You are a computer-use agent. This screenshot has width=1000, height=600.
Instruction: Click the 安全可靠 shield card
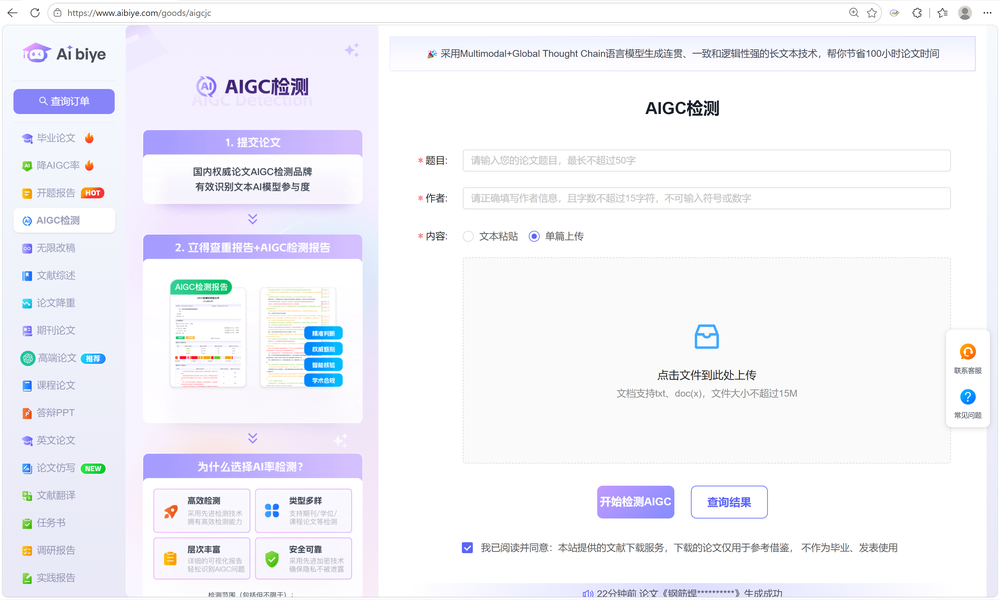[303, 559]
